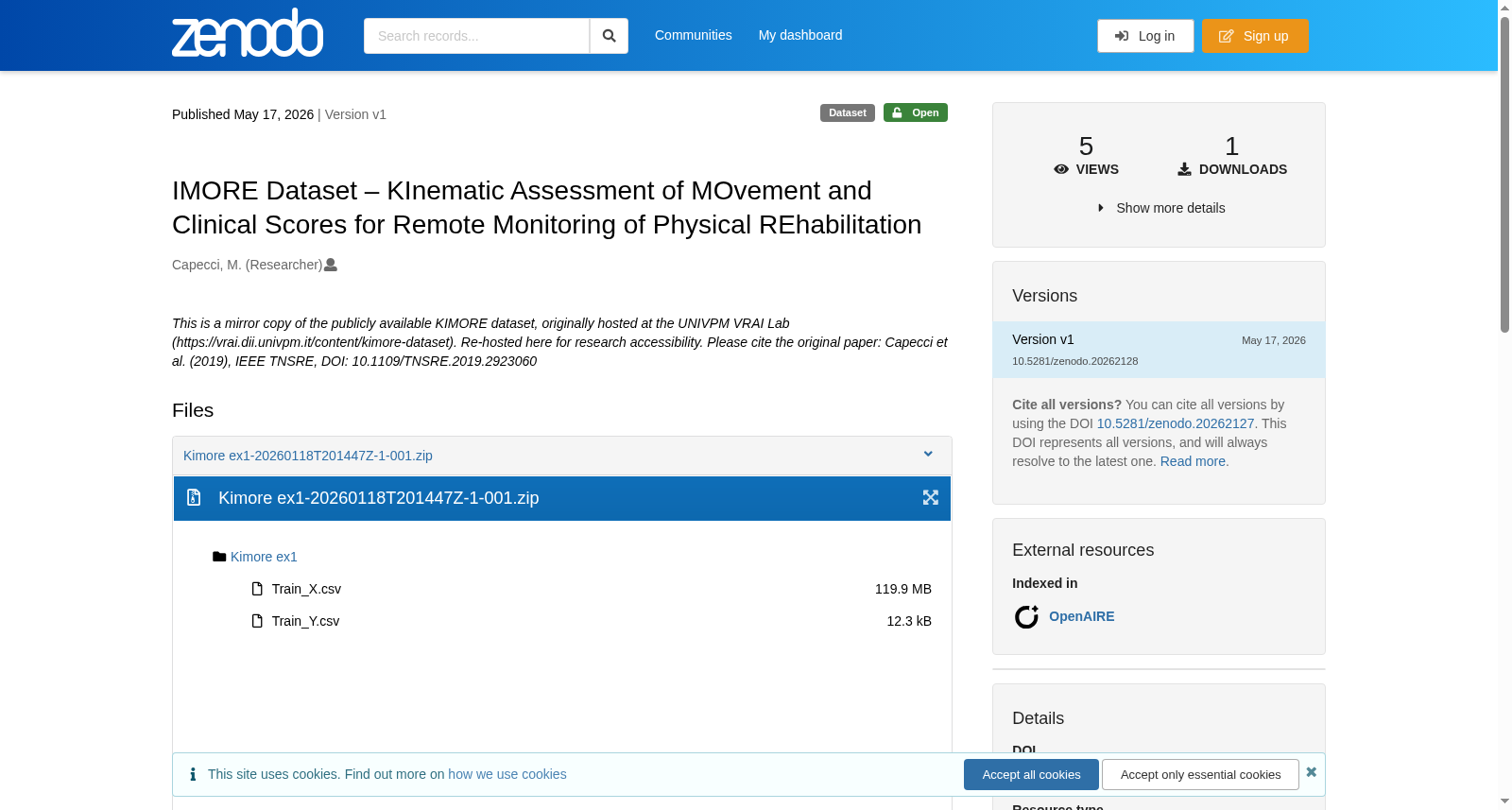The image size is (1512, 810).
Task: Dismiss the cookie banner
Action: coord(1312,772)
